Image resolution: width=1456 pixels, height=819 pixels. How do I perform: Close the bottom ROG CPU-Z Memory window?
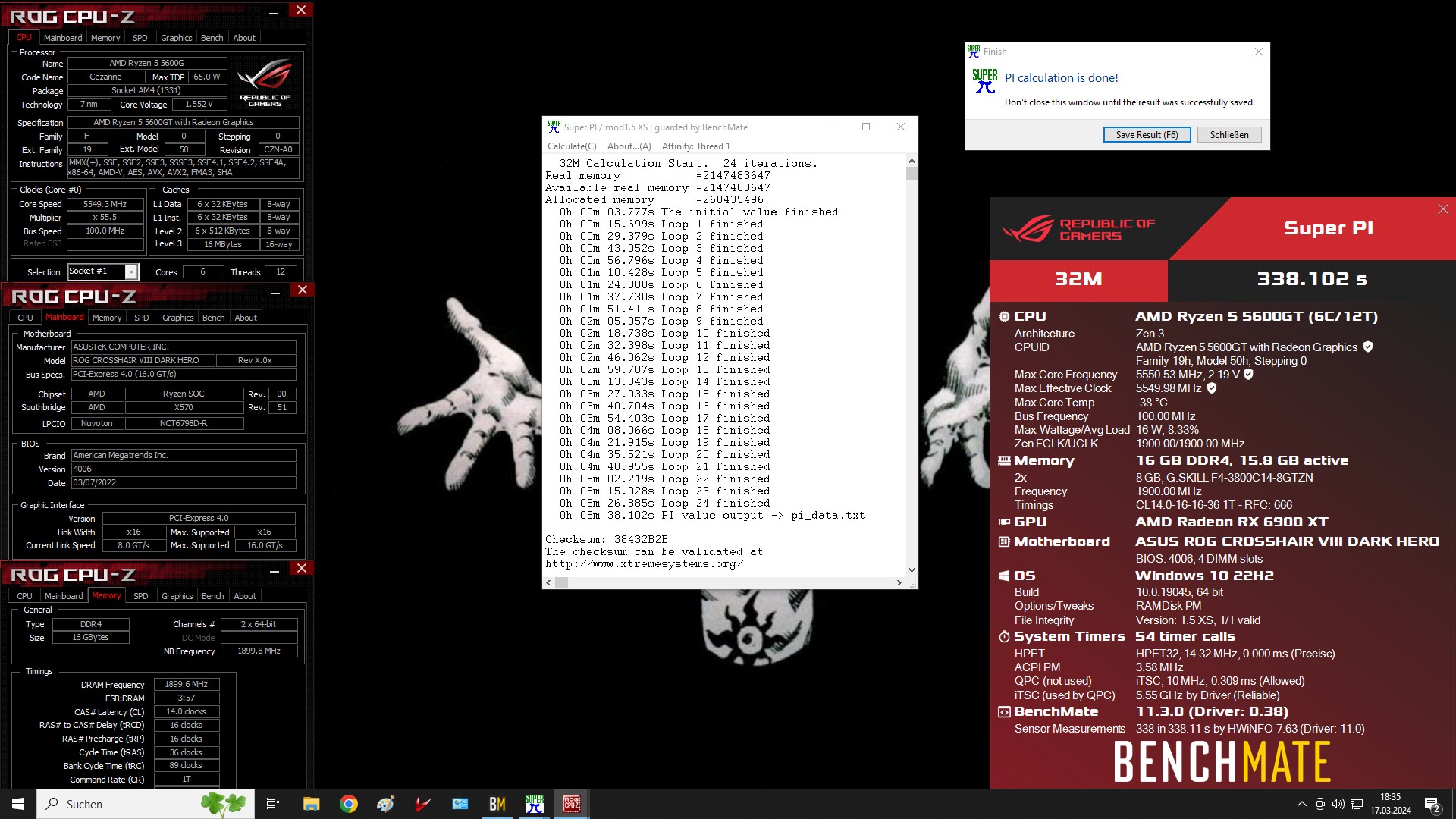click(302, 568)
